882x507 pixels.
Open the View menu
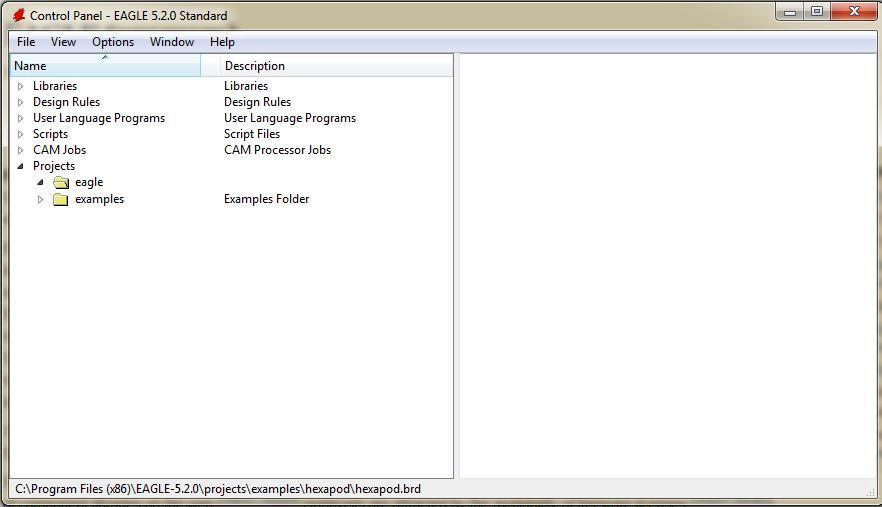pos(63,42)
